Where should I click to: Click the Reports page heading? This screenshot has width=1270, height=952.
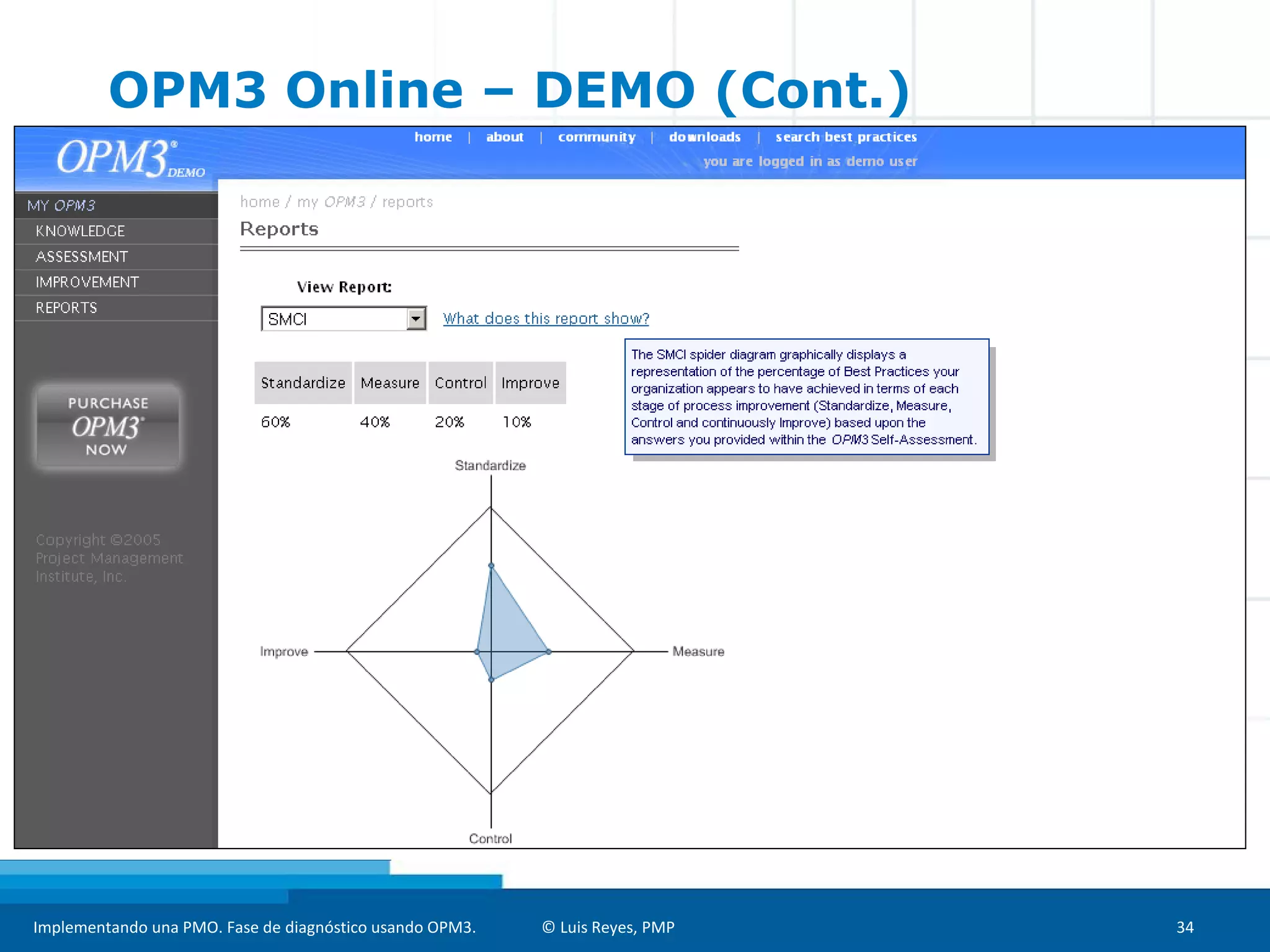click(279, 229)
